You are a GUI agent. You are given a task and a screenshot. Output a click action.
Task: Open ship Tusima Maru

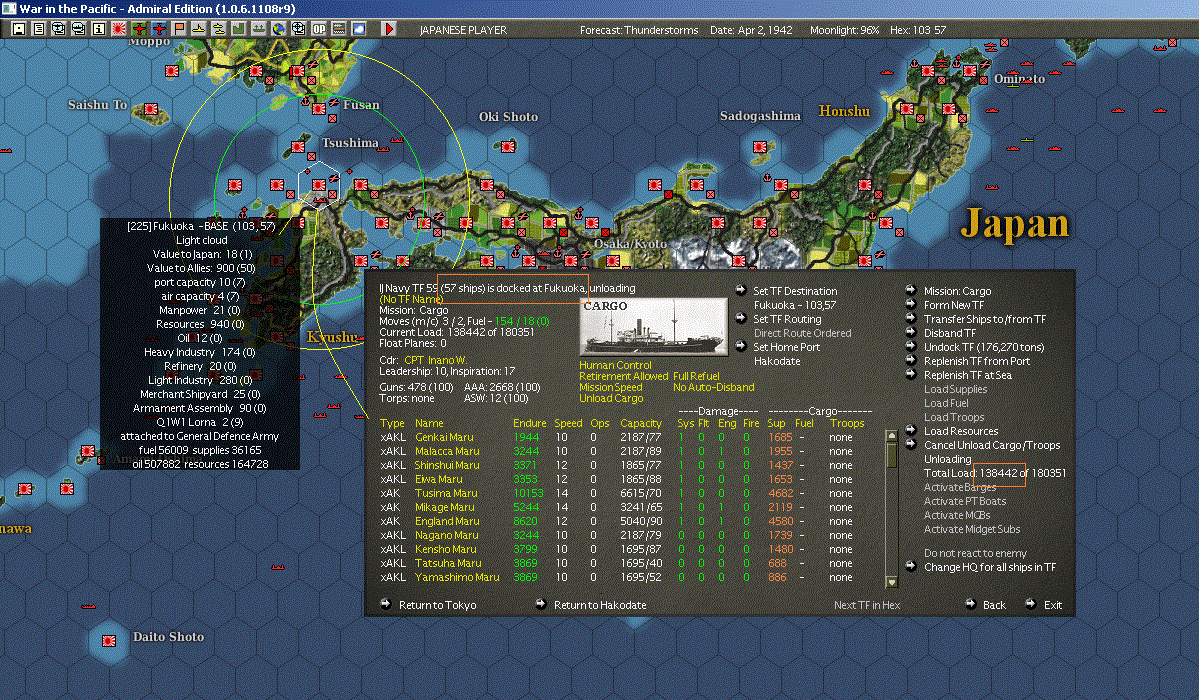pyautogui.click(x=446, y=493)
